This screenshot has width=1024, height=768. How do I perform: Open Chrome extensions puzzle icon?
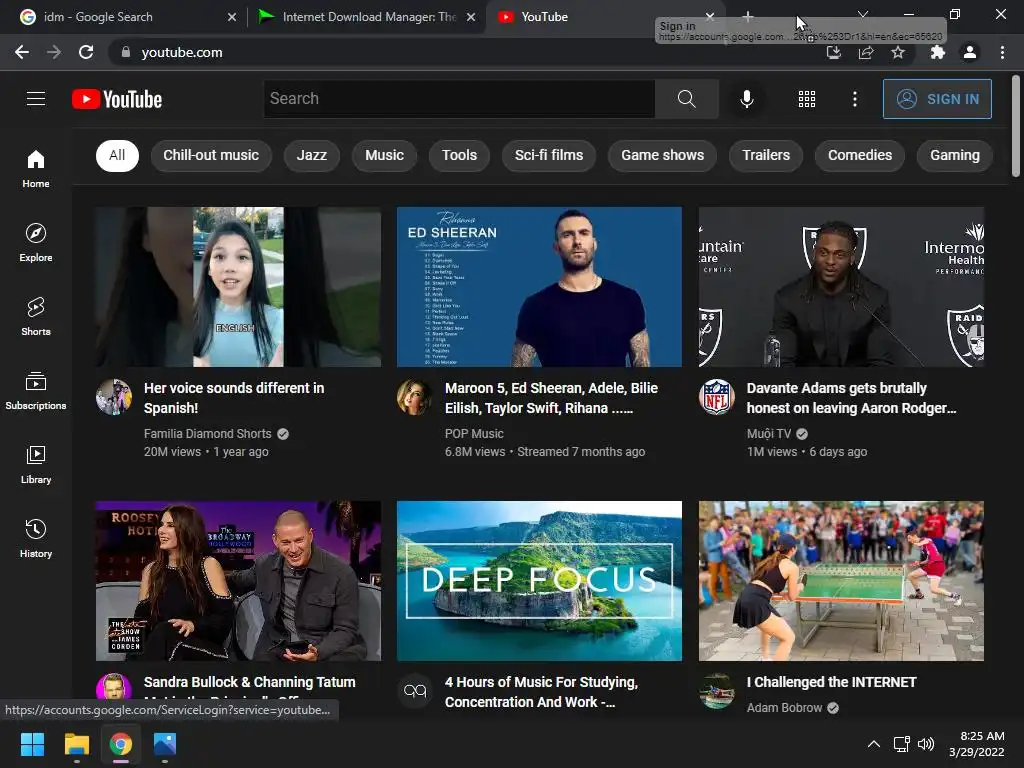pyautogui.click(x=938, y=52)
